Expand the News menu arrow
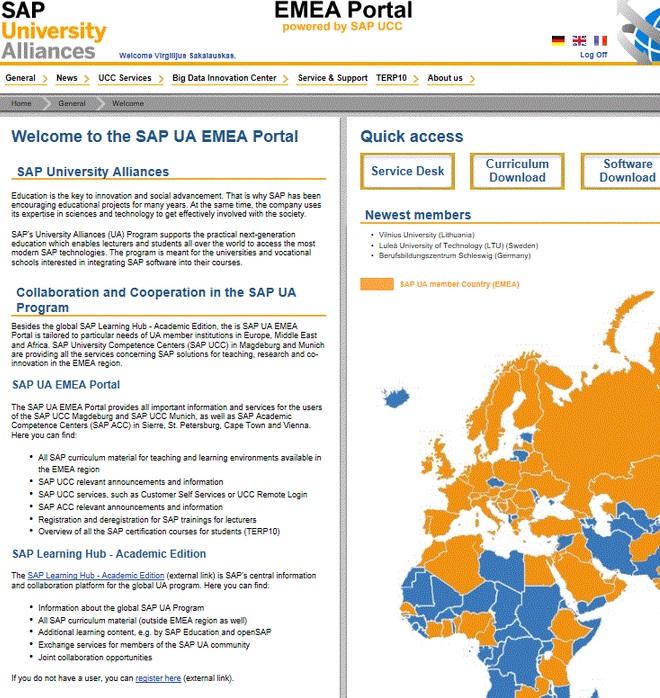The height and width of the screenshot is (698, 660). [x=86, y=79]
